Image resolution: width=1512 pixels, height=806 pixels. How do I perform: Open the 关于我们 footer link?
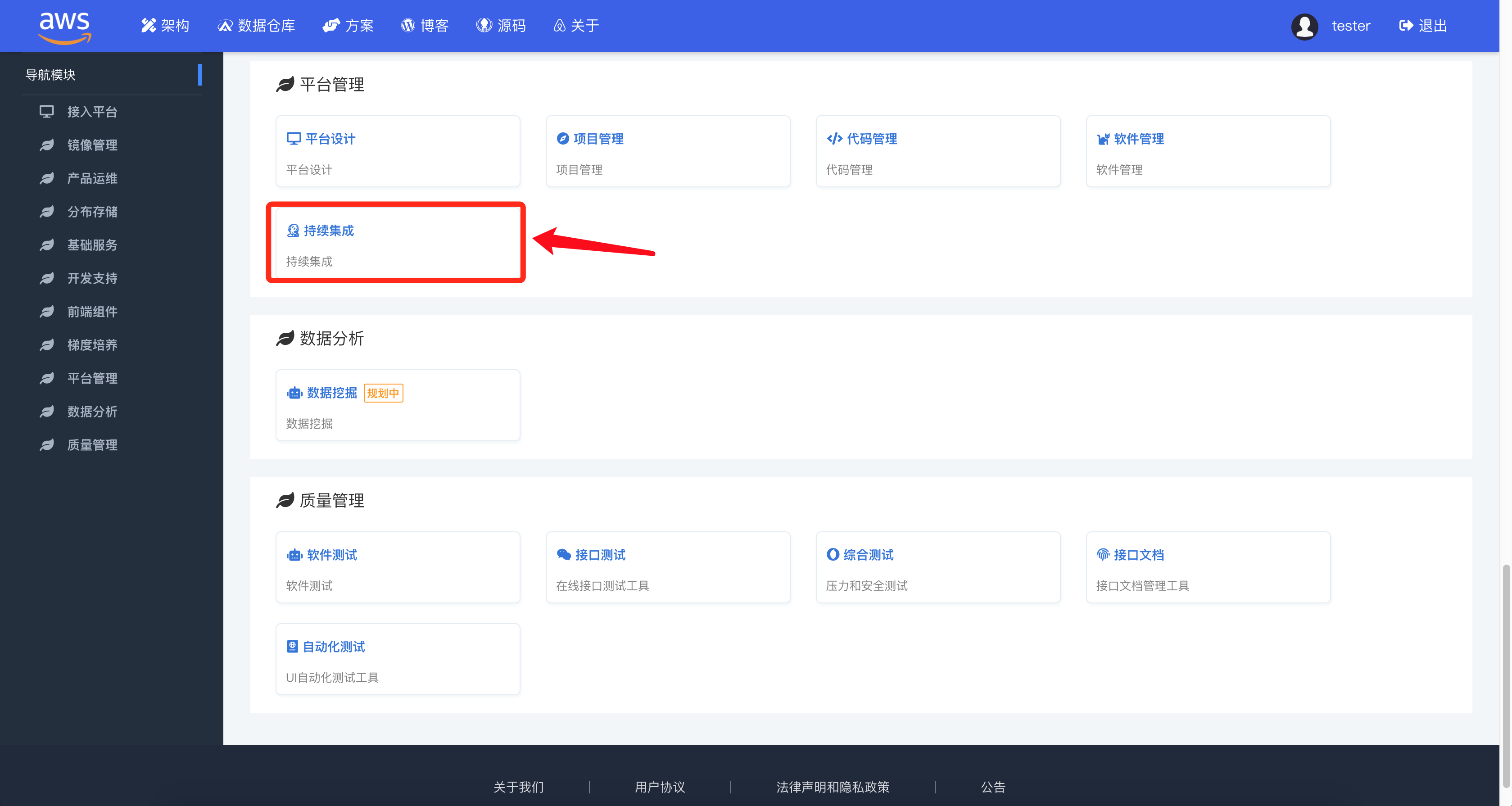point(519,787)
